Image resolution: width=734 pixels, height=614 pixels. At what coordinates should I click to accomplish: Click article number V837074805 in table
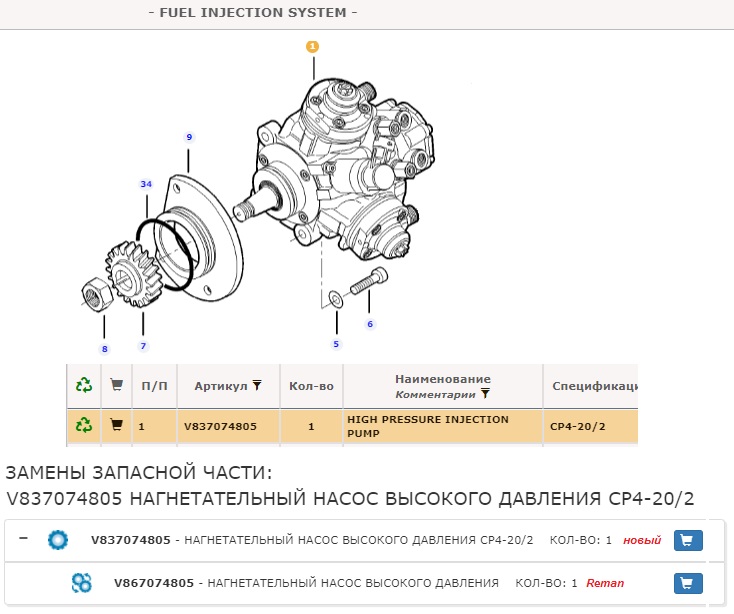(x=220, y=426)
